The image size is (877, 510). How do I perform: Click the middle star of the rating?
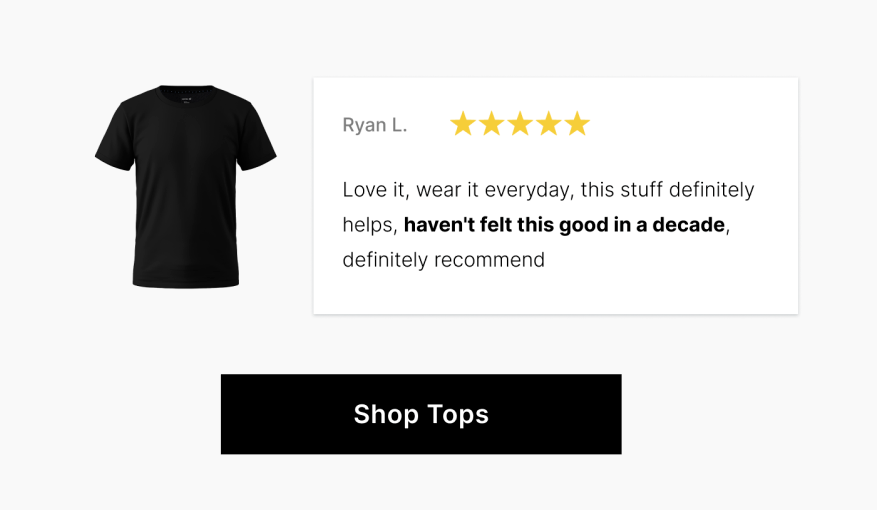520,124
